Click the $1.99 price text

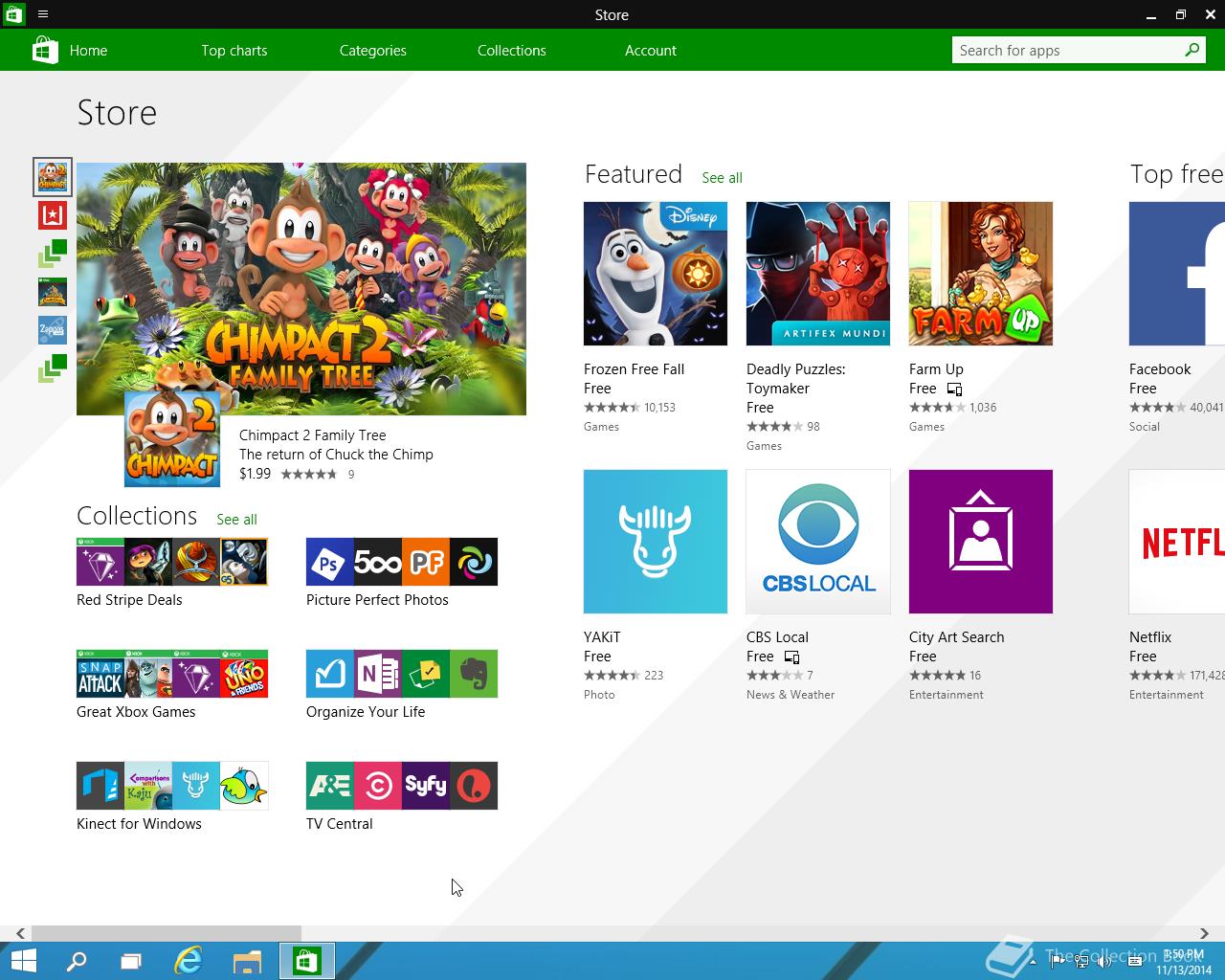[x=255, y=474]
